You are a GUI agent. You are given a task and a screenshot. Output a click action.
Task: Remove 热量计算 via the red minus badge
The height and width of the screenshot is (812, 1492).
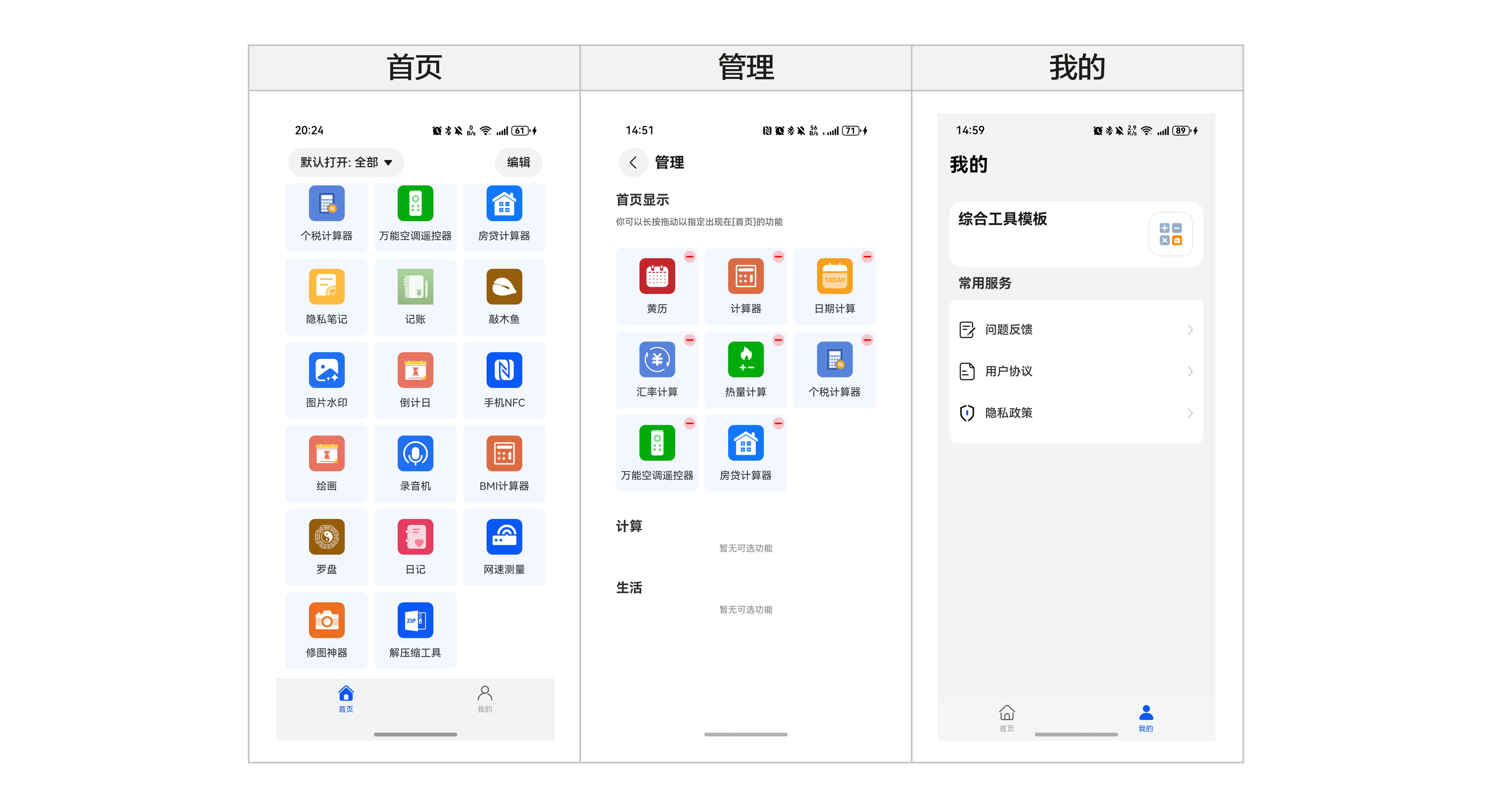pyautogui.click(x=778, y=340)
